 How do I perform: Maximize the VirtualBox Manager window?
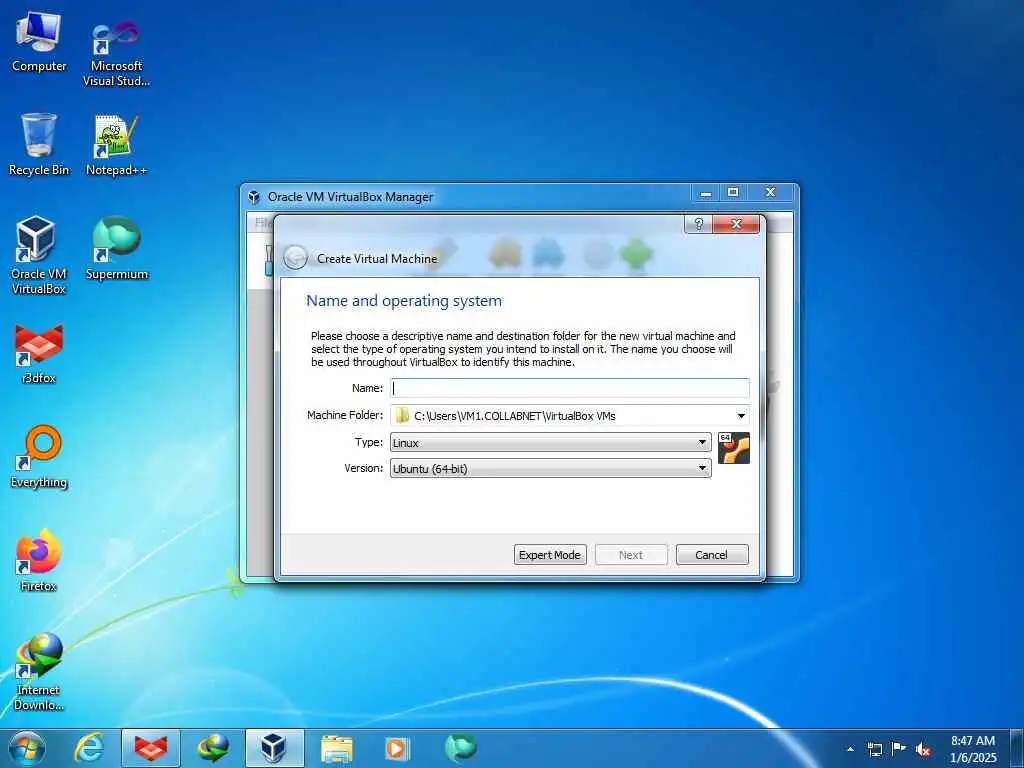[733, 193]
